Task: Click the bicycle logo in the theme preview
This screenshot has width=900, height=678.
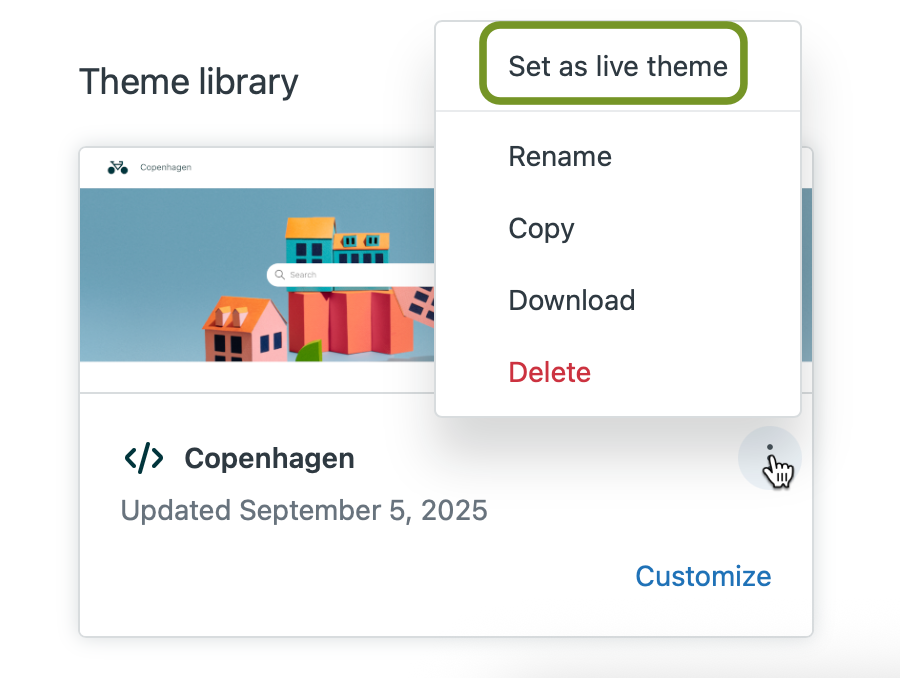Action: (118, 167)
